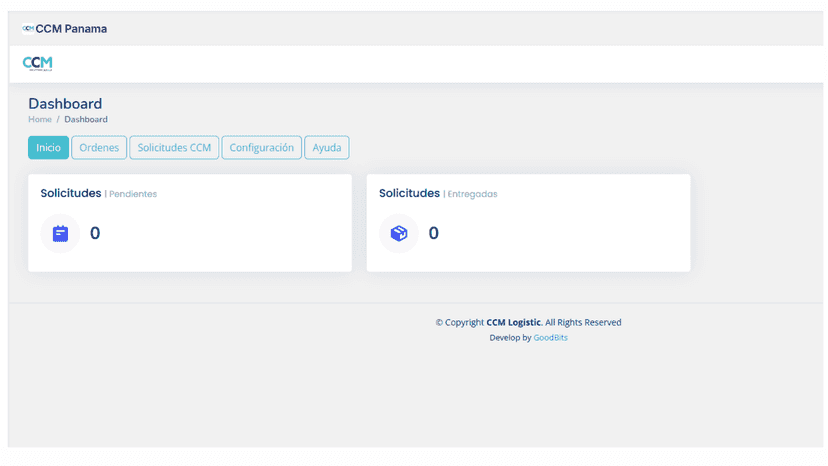Viewport: 828px width, 466px height.
Task: Click the clipboard icon for pending Solicitudes
Action: (x=60, y=233)
